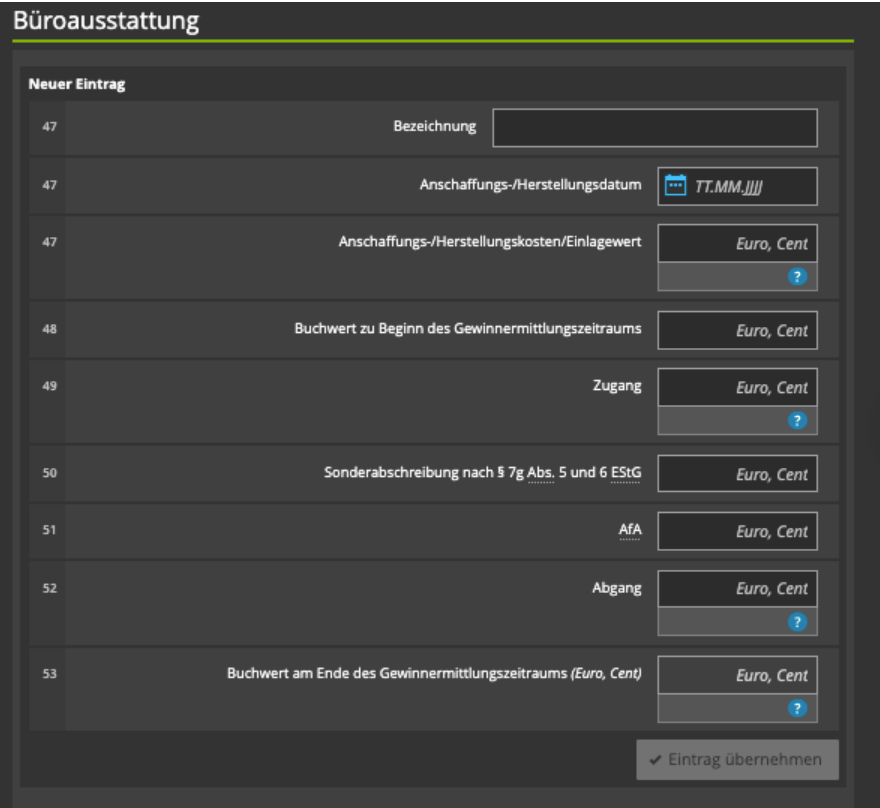The image size is (880, 808).
Task: Click help icon below Anschaffungs-/Herstellungskosten field
Action: 797,277
